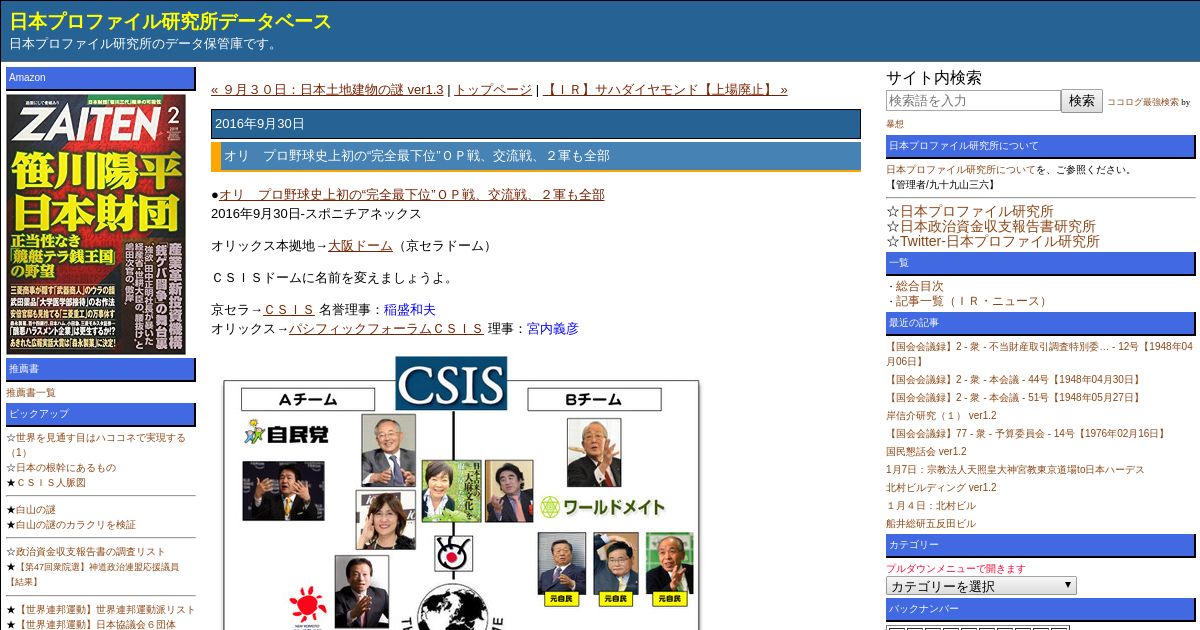Click the name 稲盛和夫

coord(410,309)
